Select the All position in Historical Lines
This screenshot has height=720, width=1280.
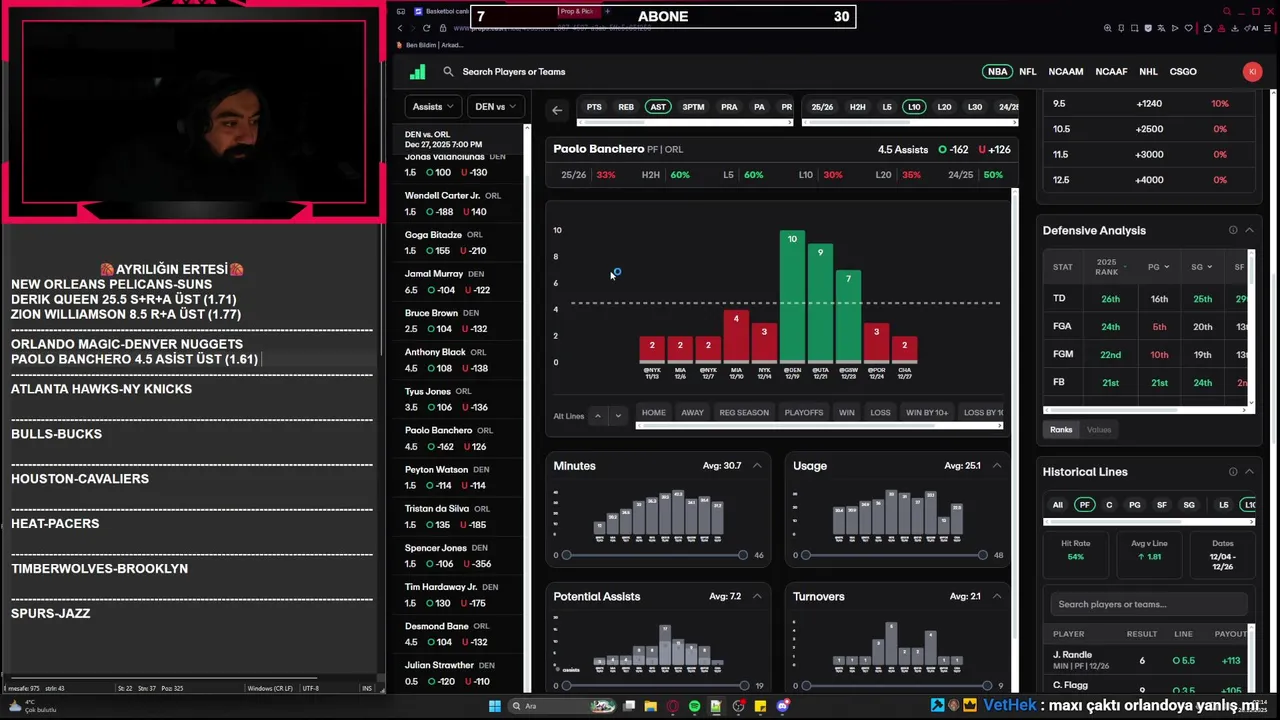tap(1057, 505)
